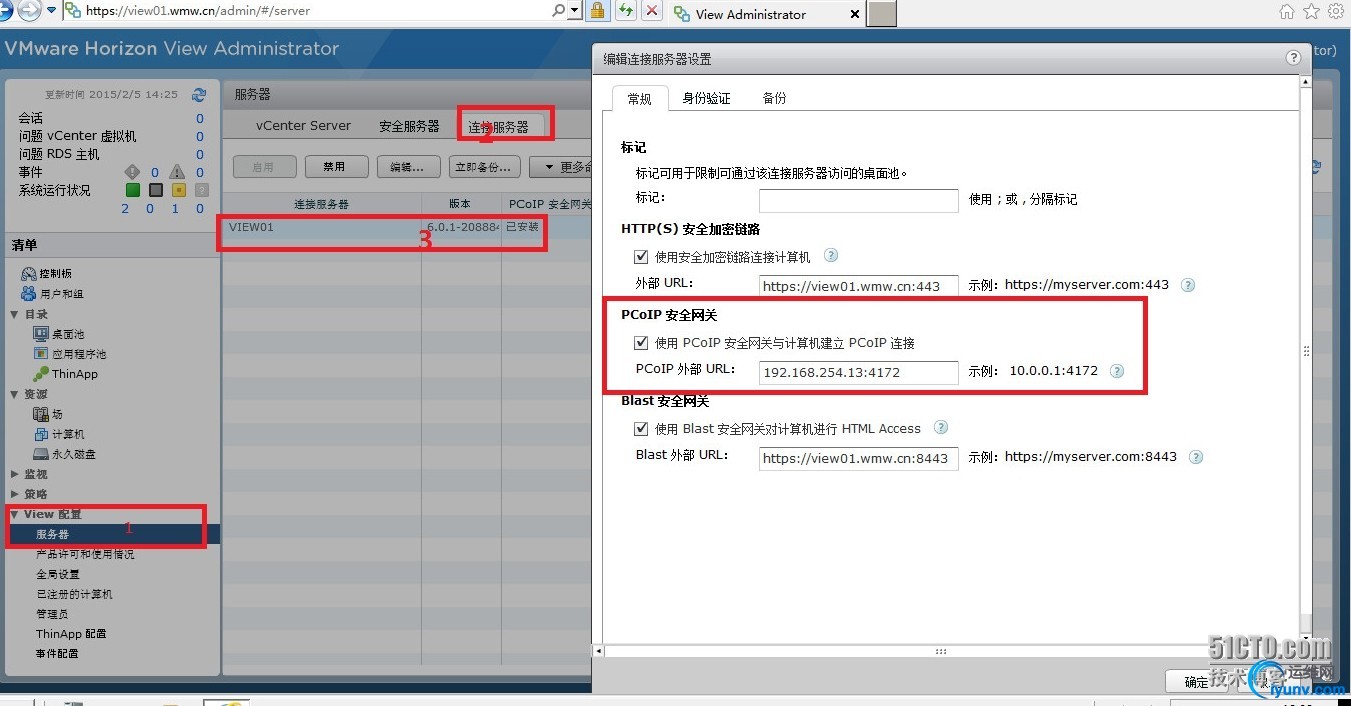Viewport: 1351px width, 706px height.
Task: Click the browser refresh arrows icon
Action: click(625, 11)
